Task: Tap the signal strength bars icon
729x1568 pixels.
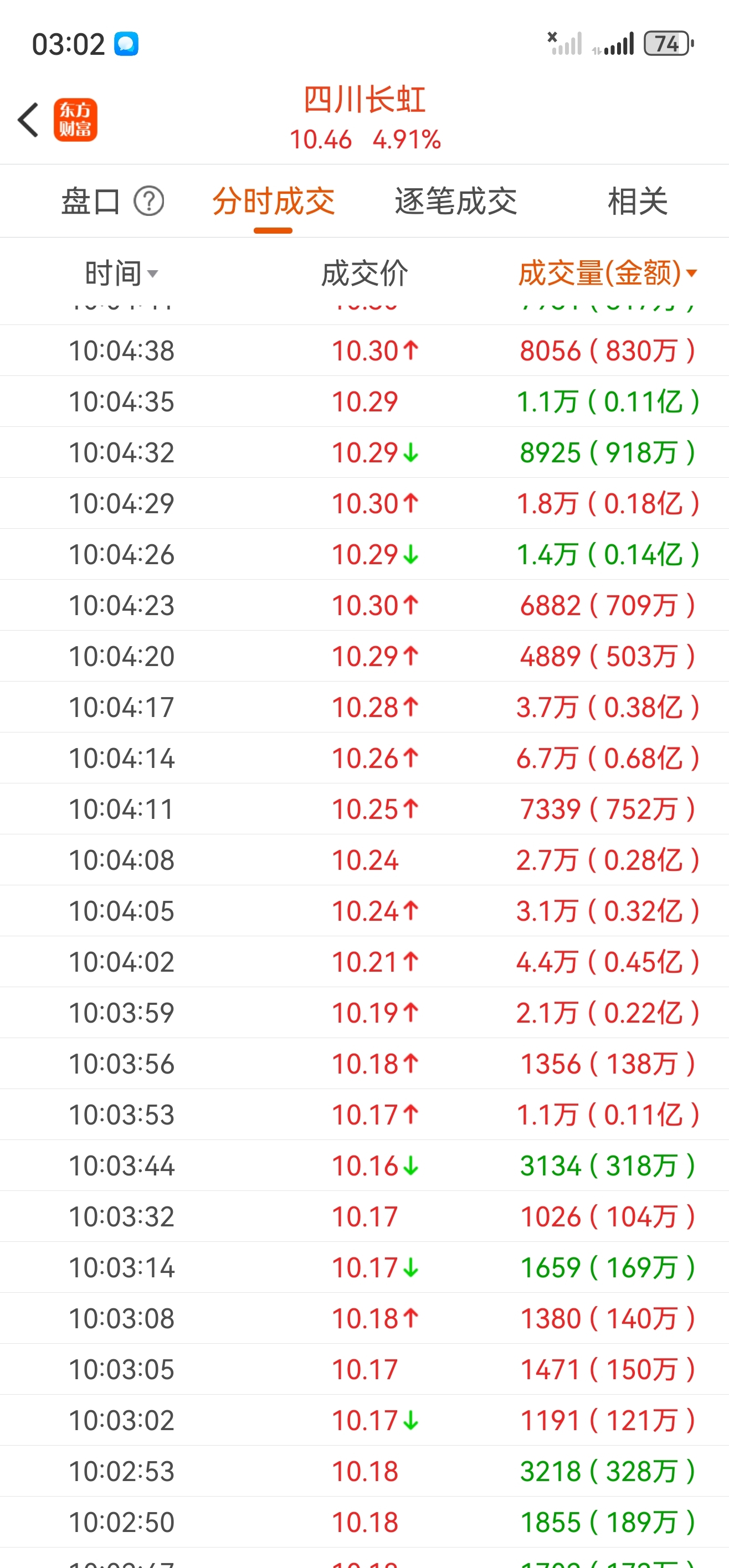Action: point(613,44)
